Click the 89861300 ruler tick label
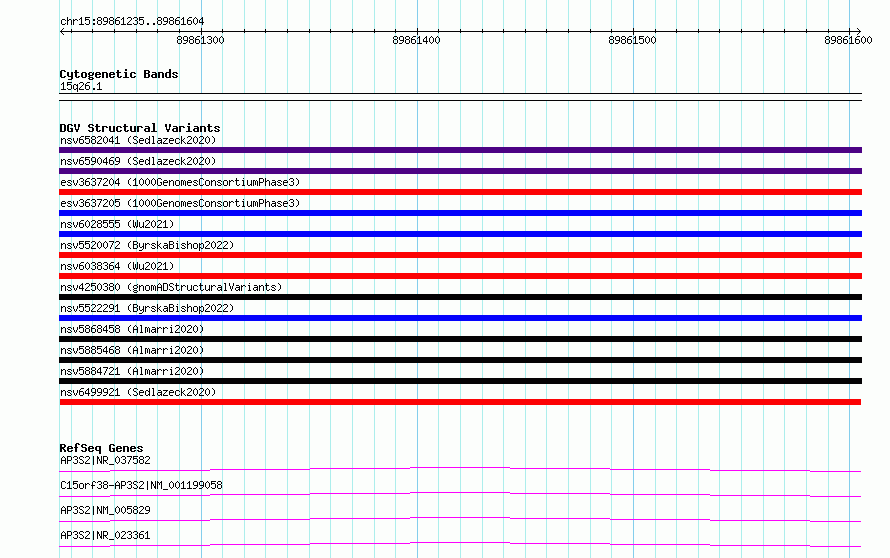 200,40
